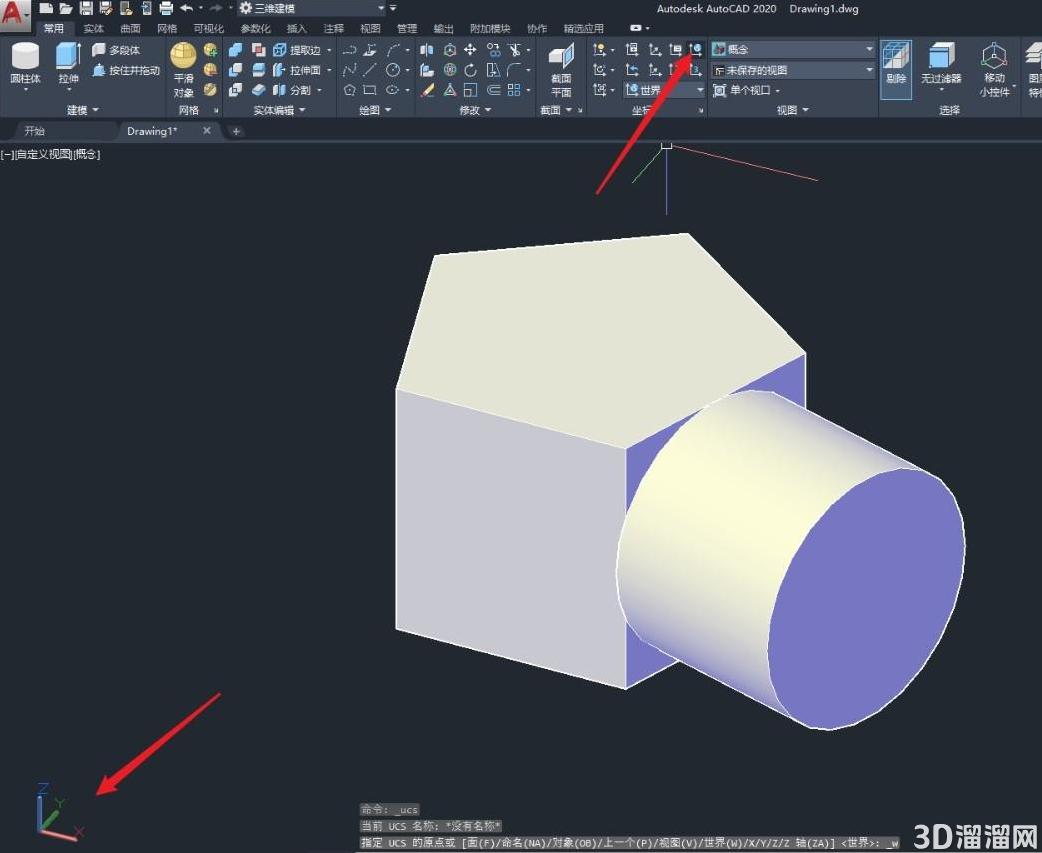Expand the 实体编辑 panel title

pyautogui.click(x=279, y=110)
